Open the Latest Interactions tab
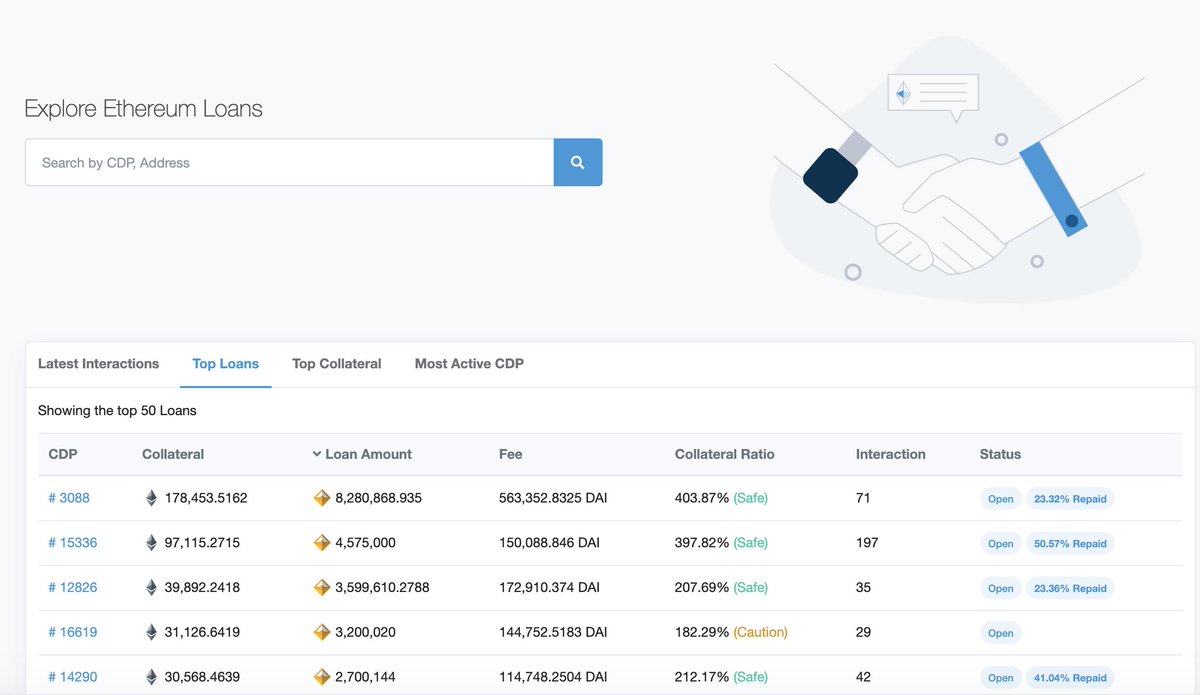Screen dimensions: 1200x695 pos(98,364)
